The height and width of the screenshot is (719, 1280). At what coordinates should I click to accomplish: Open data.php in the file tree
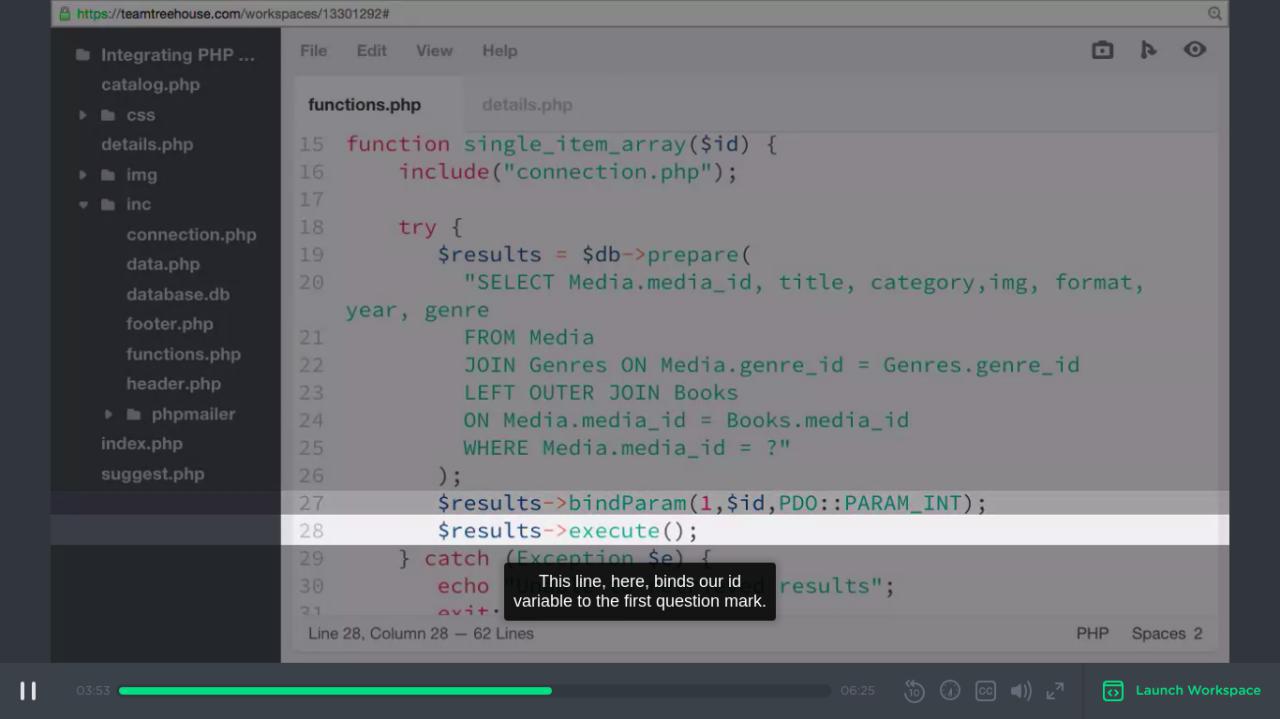(x=163, y=265)
